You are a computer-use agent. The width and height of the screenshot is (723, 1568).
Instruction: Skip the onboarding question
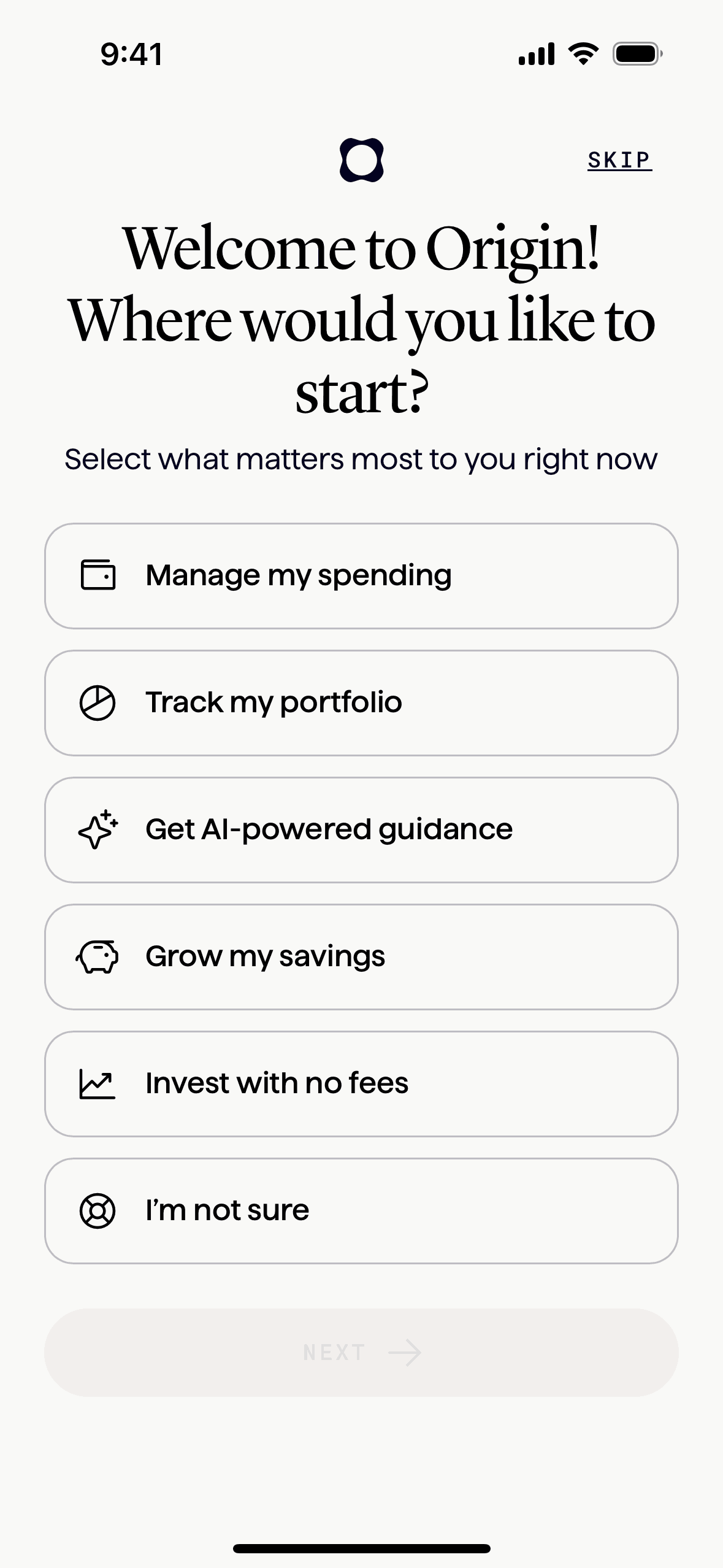coord(619,160)
